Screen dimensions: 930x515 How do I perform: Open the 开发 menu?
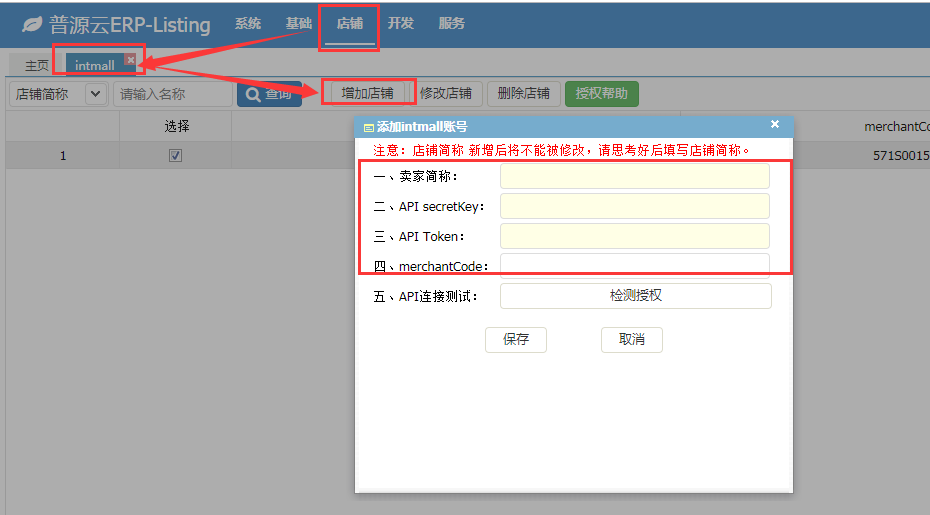coord(400,23)
